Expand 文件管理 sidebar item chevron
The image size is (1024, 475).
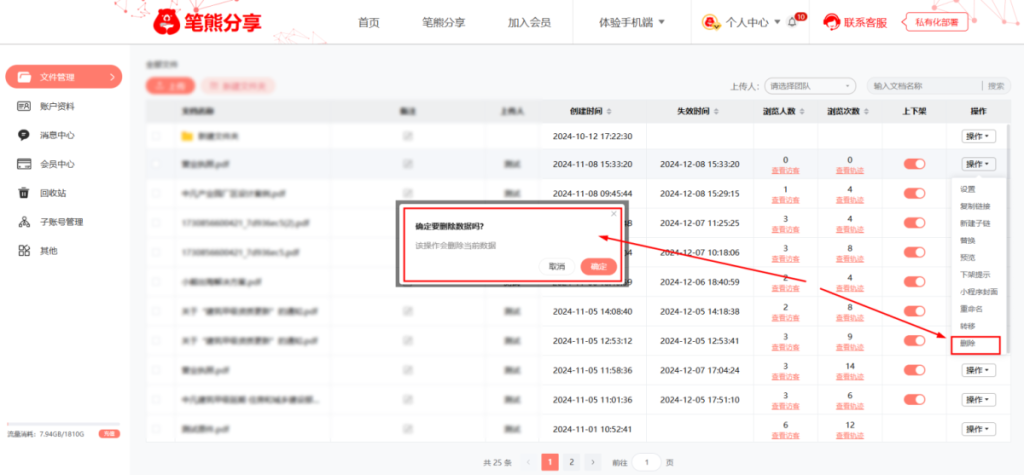point(112,77)
